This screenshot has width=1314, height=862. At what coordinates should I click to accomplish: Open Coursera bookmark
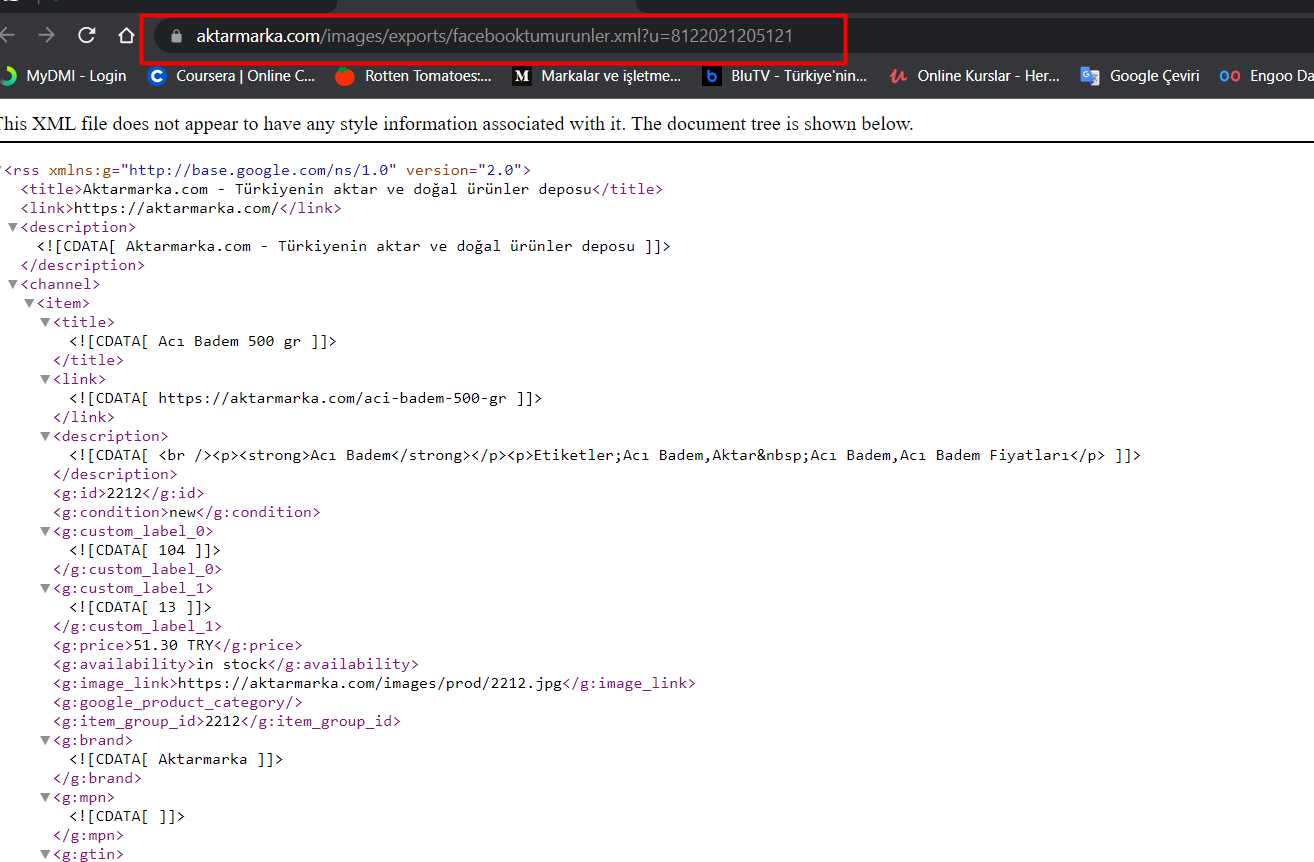coord(231,75)
